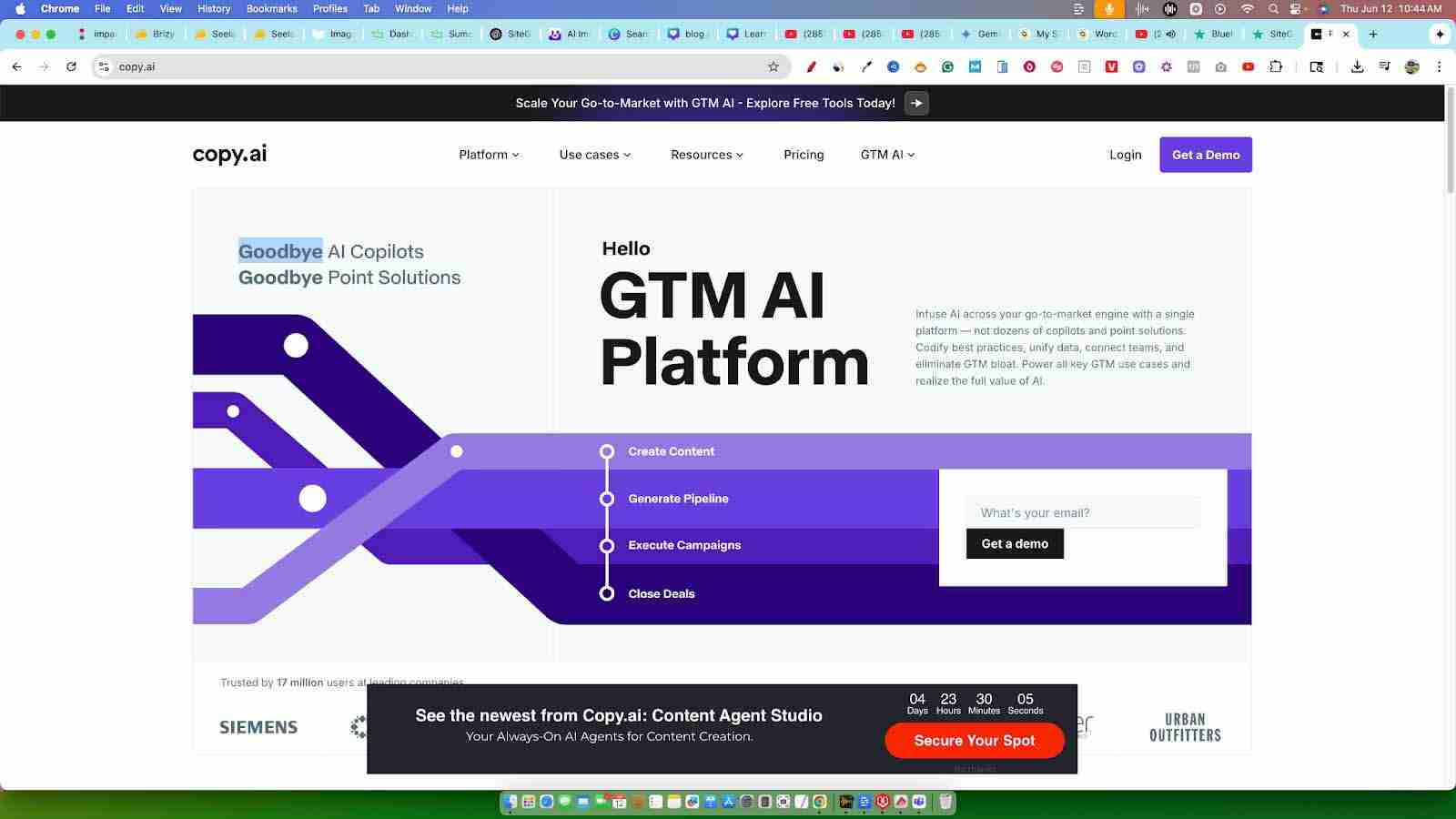Close the active copy.ai tab
Screen dimensions: 1456x819
coord(1346,34)
